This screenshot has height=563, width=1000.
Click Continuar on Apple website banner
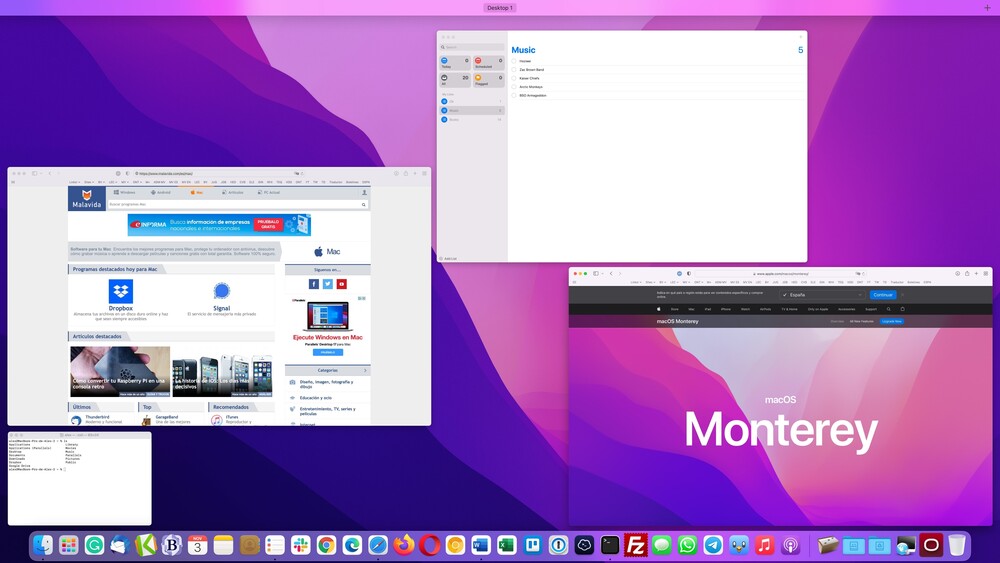pos(883,295)
